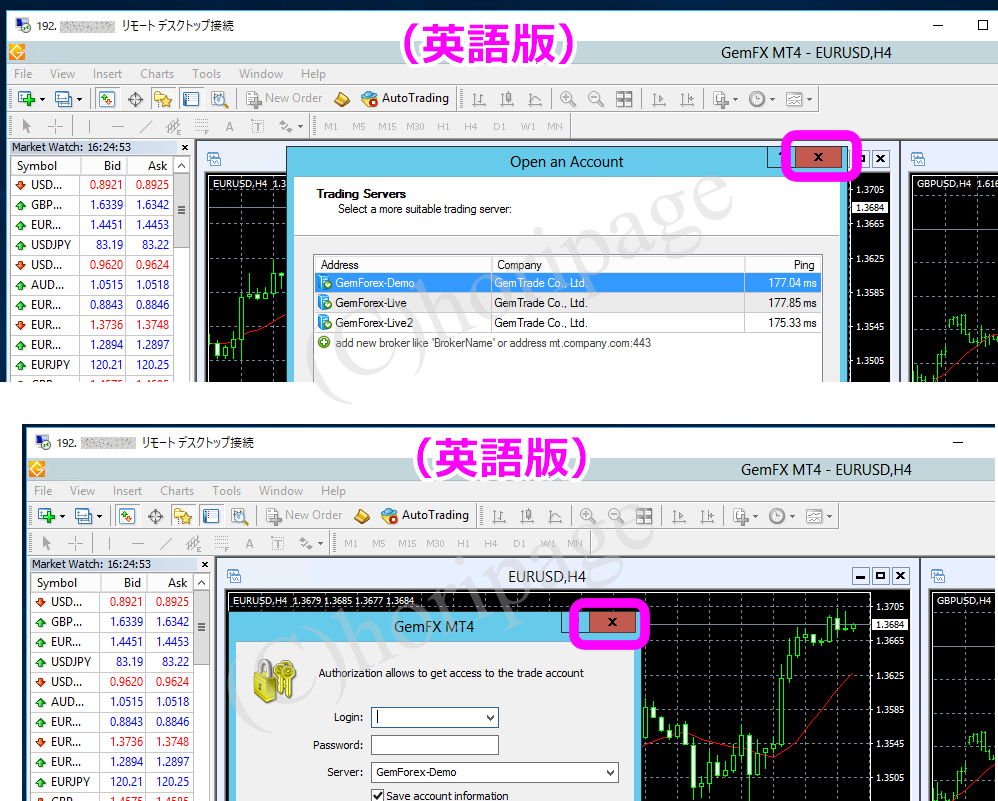The image size is (998, 801).
Task: Expand New Chart dropdown arrow in upper toolbar
Action: 42,99
